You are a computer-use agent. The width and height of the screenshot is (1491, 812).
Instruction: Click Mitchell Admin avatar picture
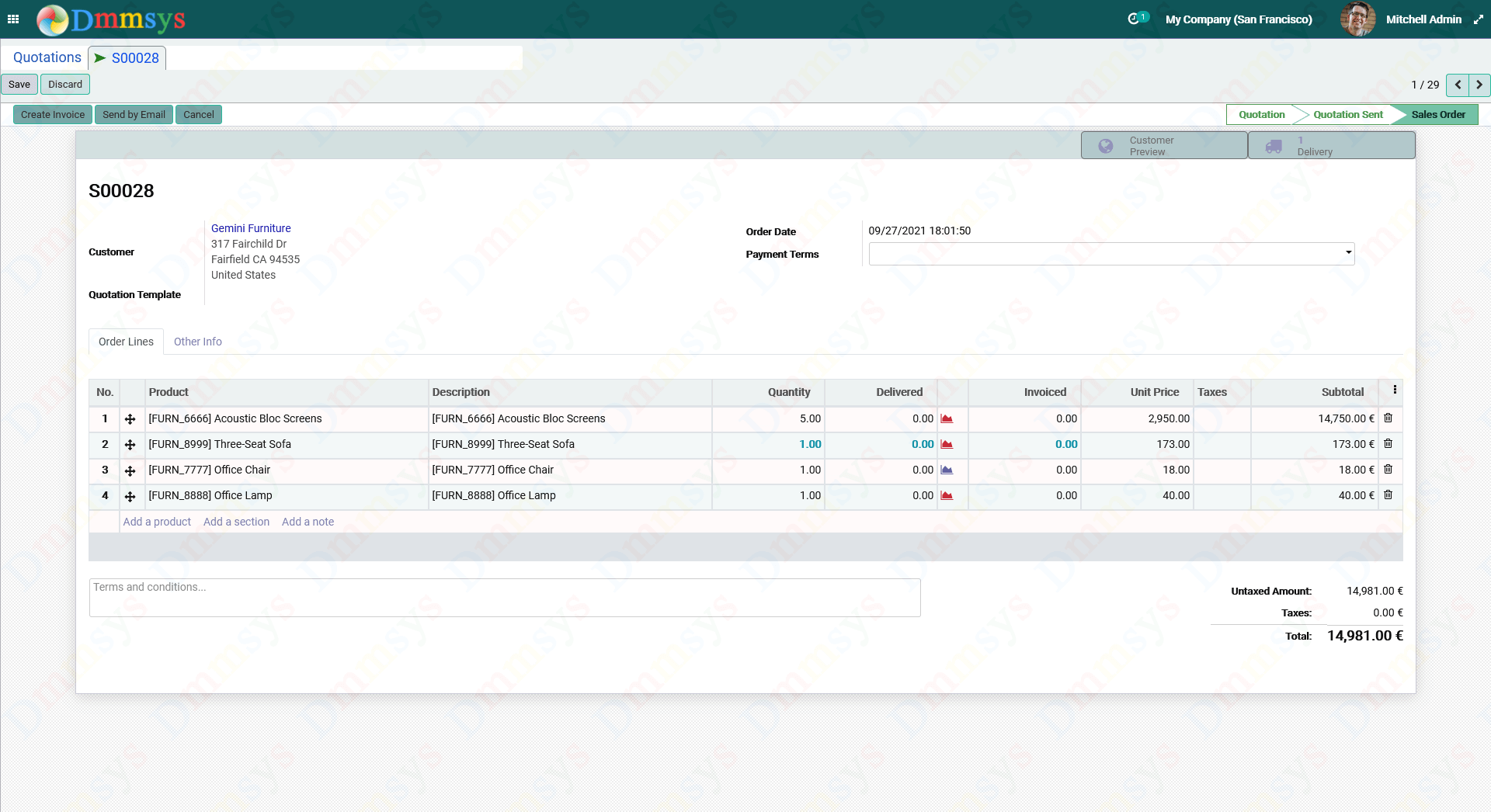tap(1357, 19)
